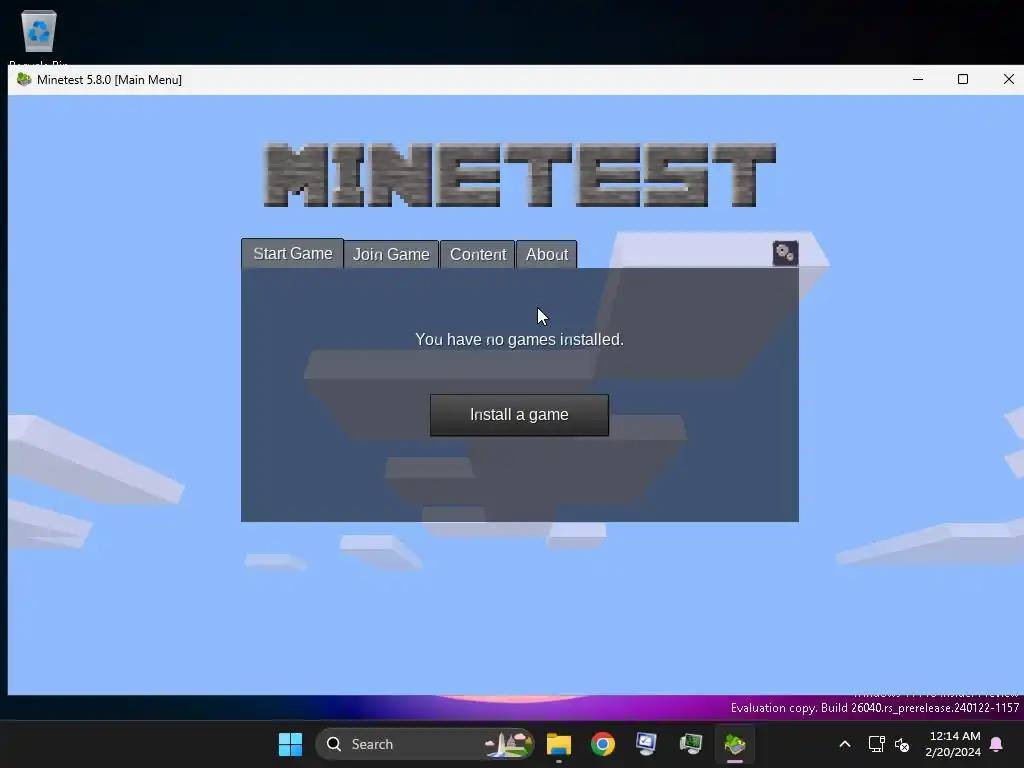Open the Recycle Bin desktop icon

[39, 38]
